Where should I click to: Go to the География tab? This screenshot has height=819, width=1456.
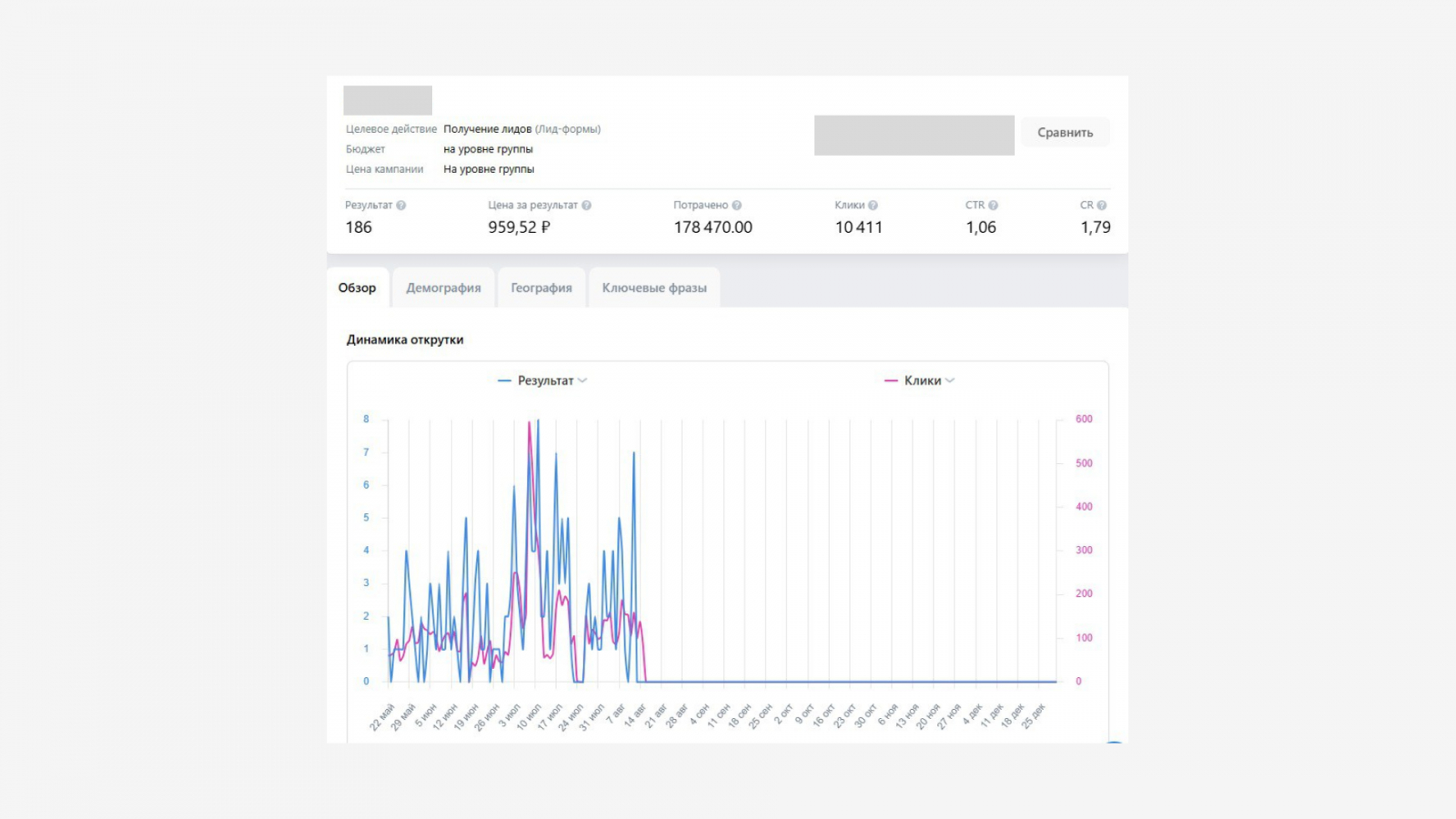[541, 288]
